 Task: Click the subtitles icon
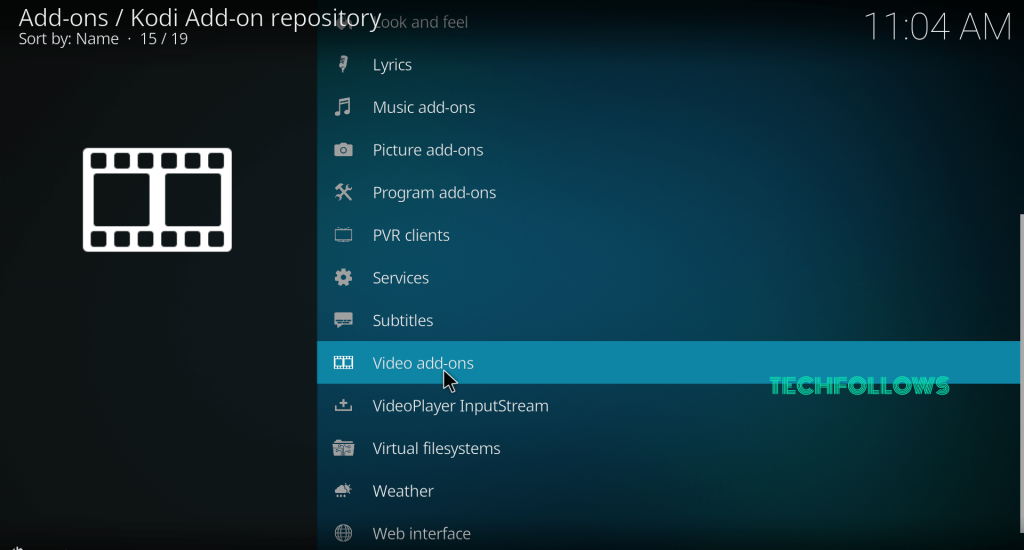pyautogui.click(x=344, y=320)
